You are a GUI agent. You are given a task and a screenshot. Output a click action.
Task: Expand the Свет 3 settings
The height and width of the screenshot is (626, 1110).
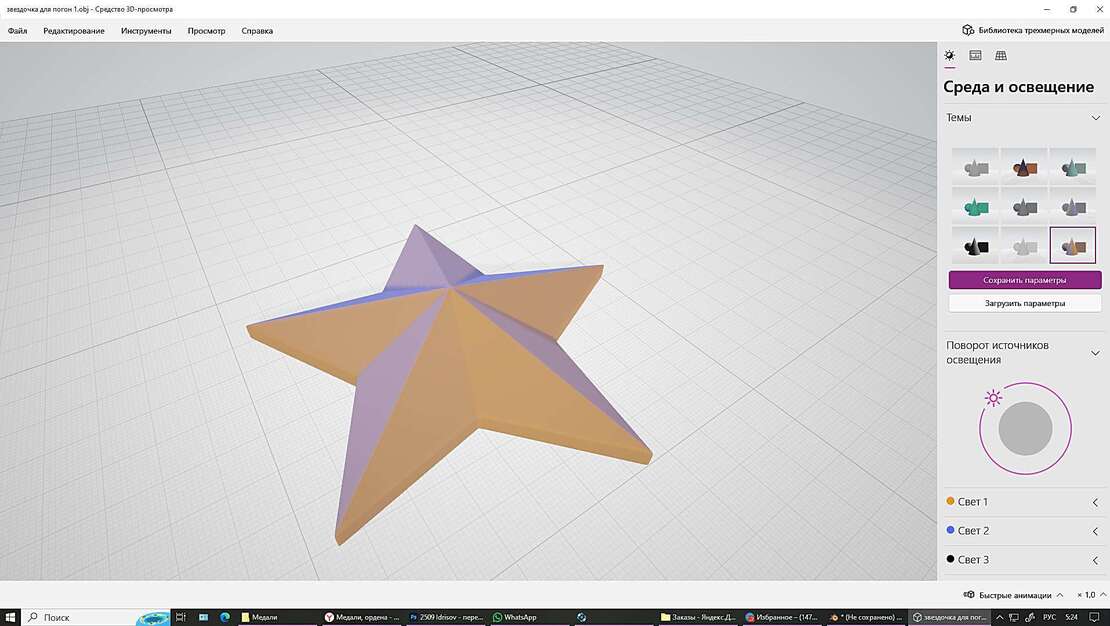tap(1096, 560)
